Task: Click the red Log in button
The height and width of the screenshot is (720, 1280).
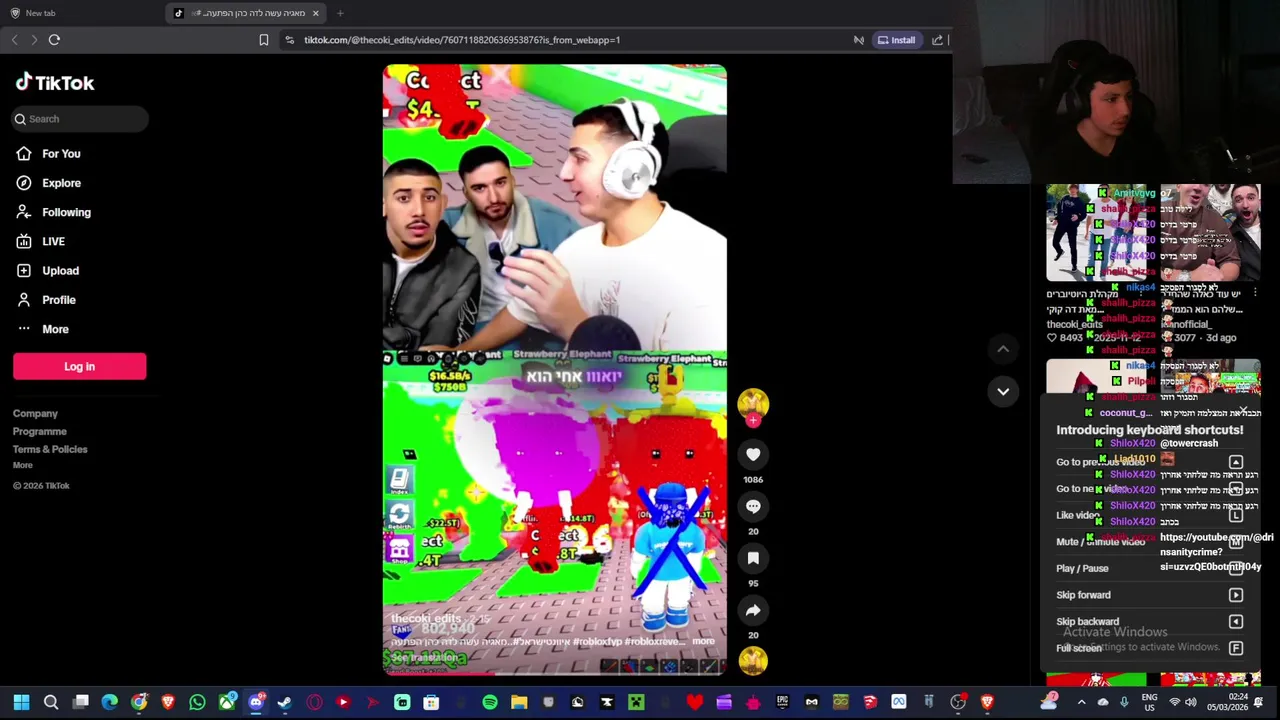Action: tap(80, 367)
